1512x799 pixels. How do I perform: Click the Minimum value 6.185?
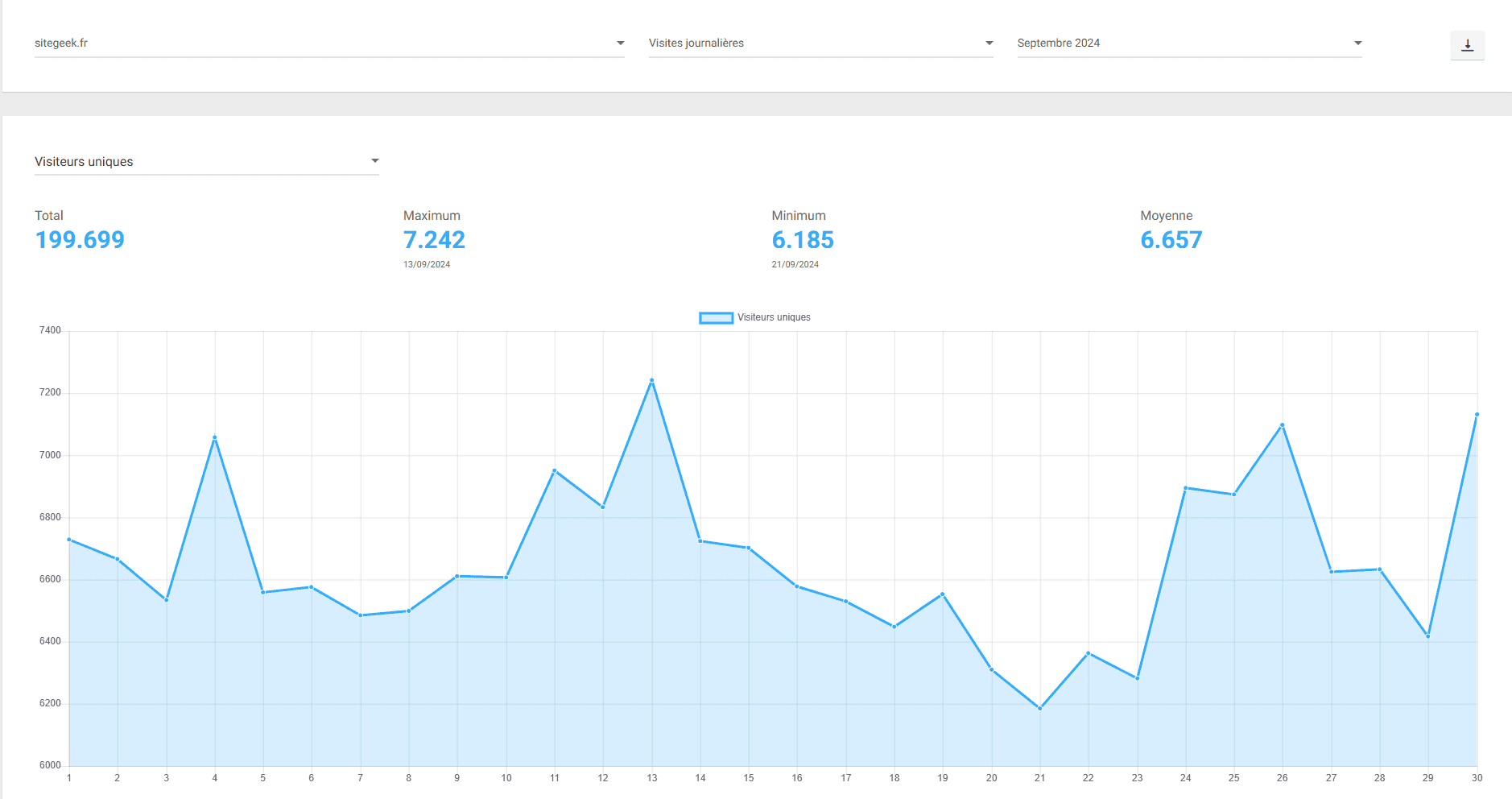tap(803, 240)
